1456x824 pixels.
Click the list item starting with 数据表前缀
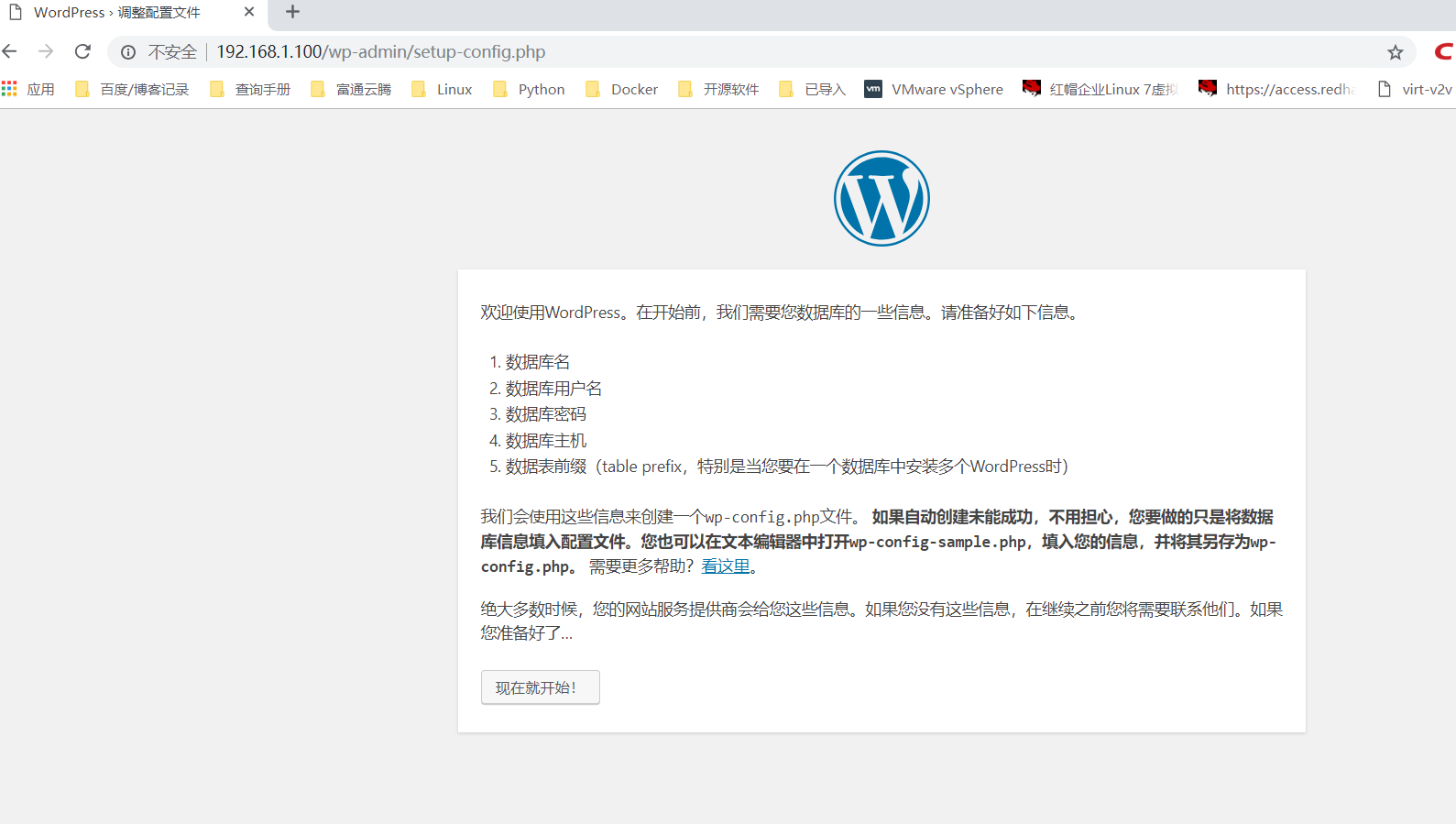787,467
